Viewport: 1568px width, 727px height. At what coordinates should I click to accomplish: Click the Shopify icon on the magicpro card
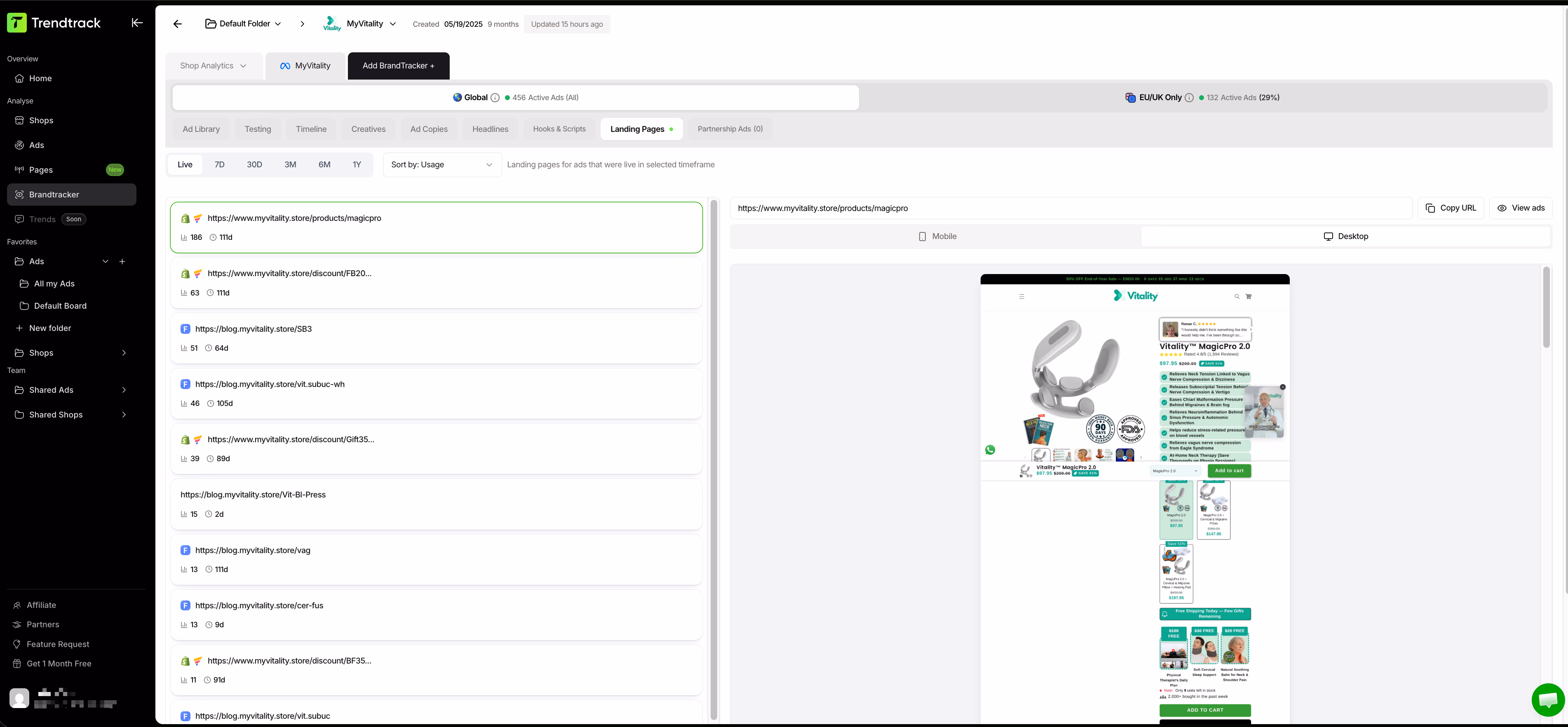(185, 218)
